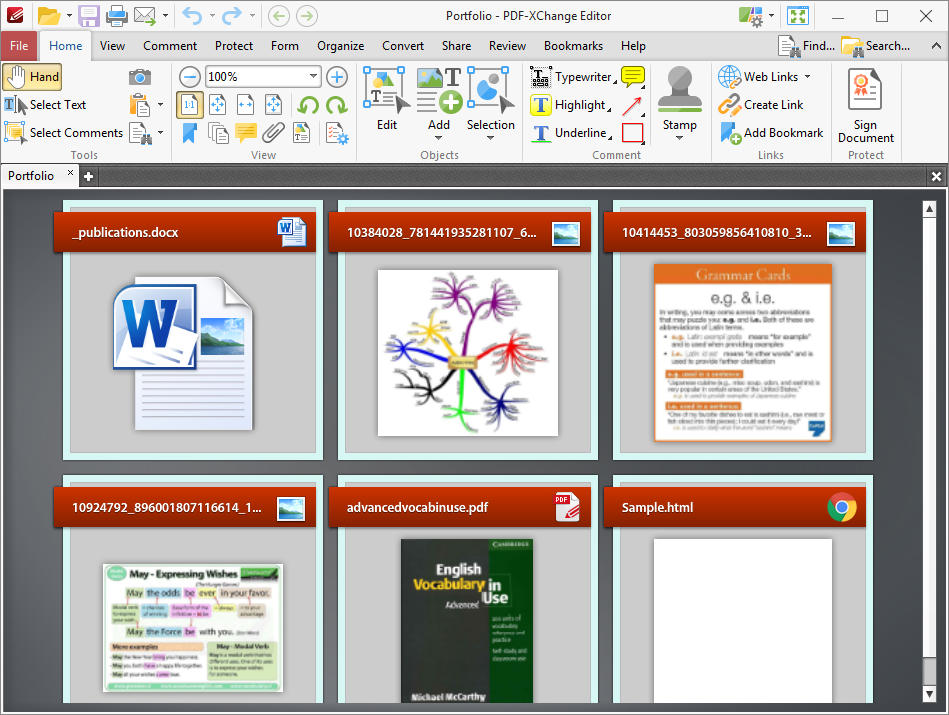Open the folder icon in quick access toolbar

[x=49, y=16]
